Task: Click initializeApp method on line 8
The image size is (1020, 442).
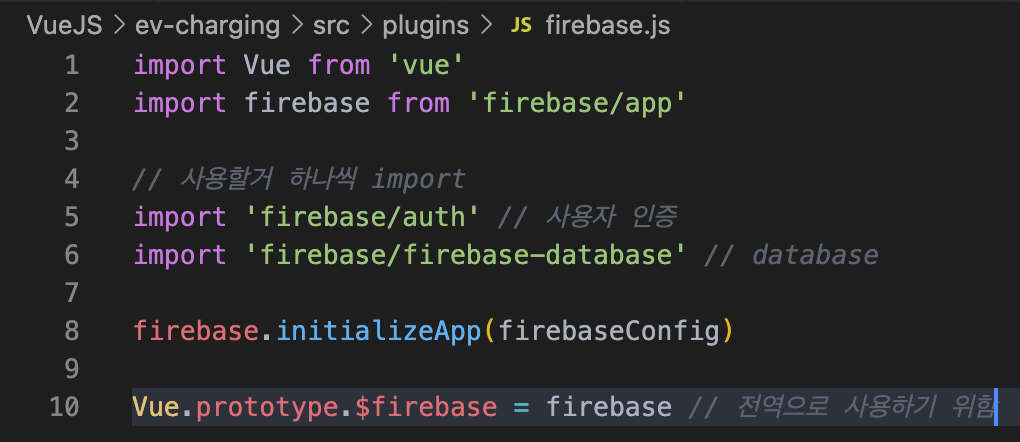Action: tap(378, 331)
